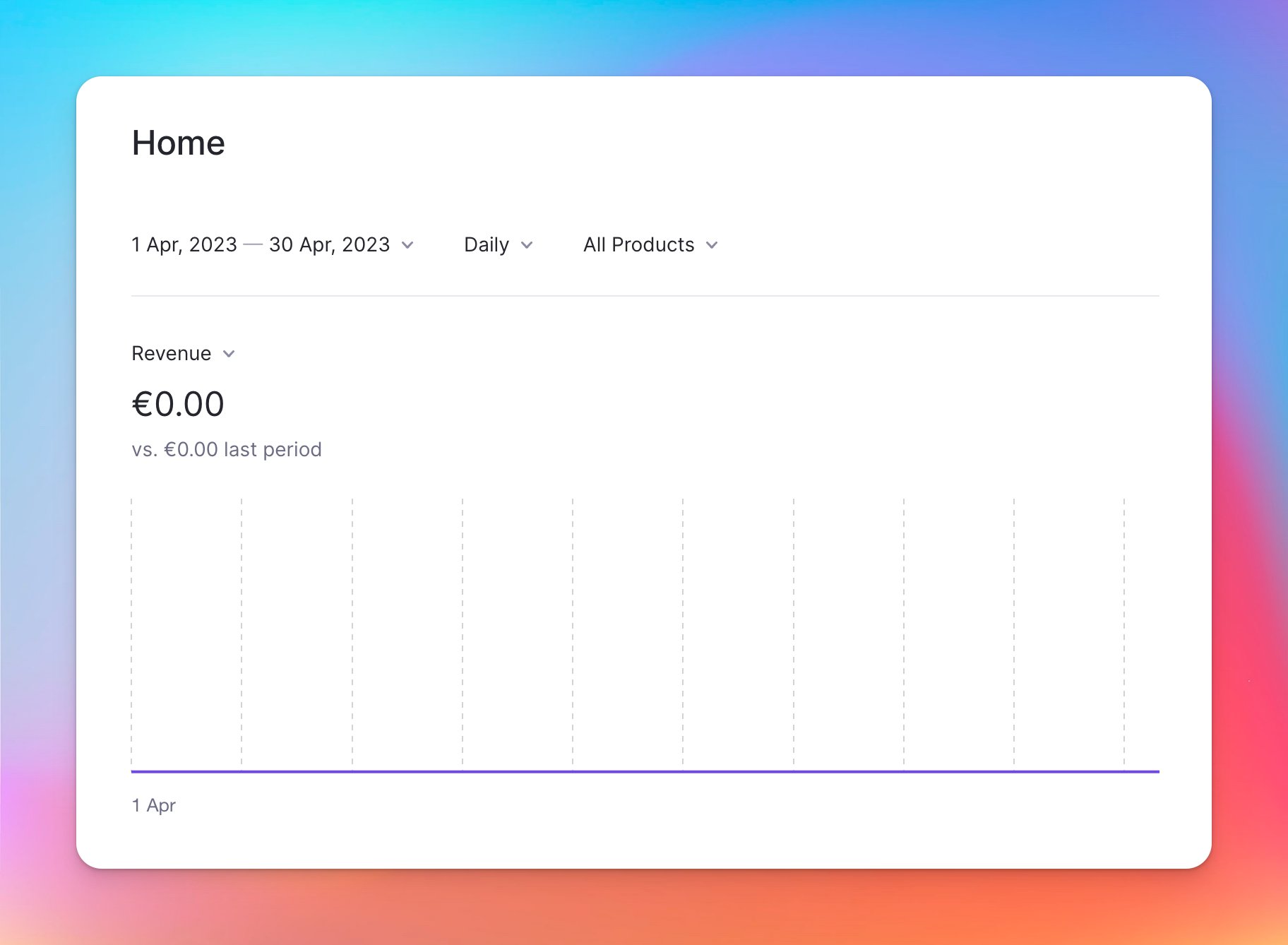Open the All Products filter label
Screen dimensions: 1288x945
click(638, 244)
